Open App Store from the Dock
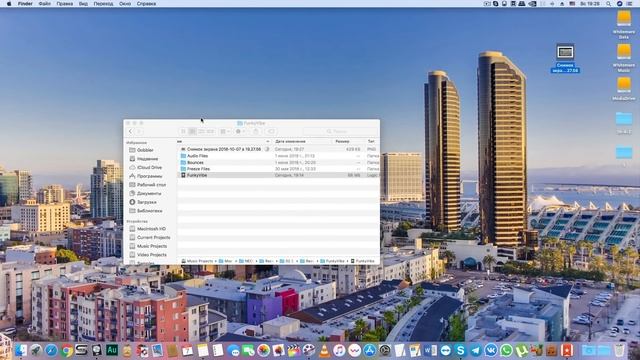Image resolution: width=640 pixels, height=360 pixels. click(370, 350)
